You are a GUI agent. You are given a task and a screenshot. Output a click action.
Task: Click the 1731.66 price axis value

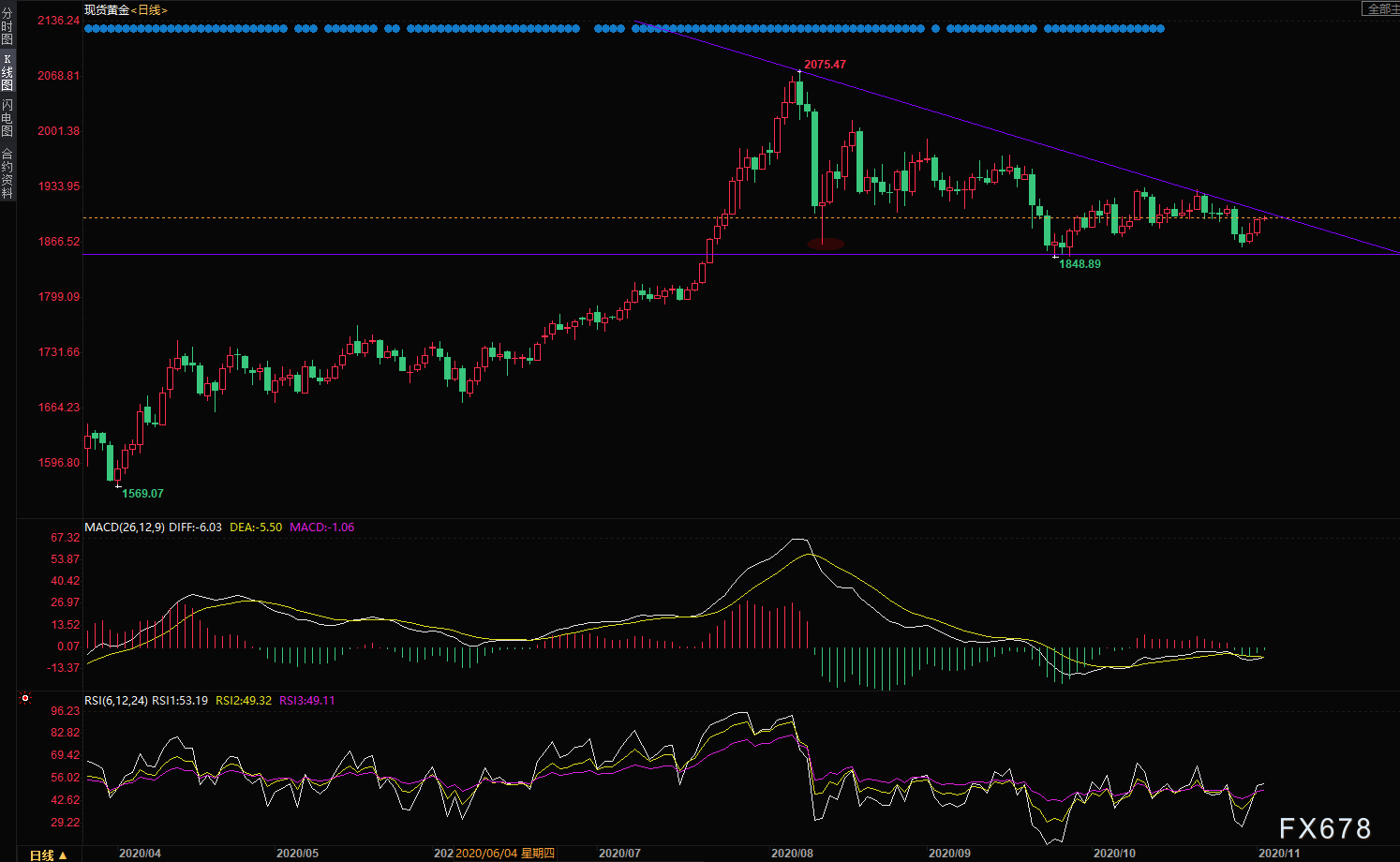click(58, 352)
